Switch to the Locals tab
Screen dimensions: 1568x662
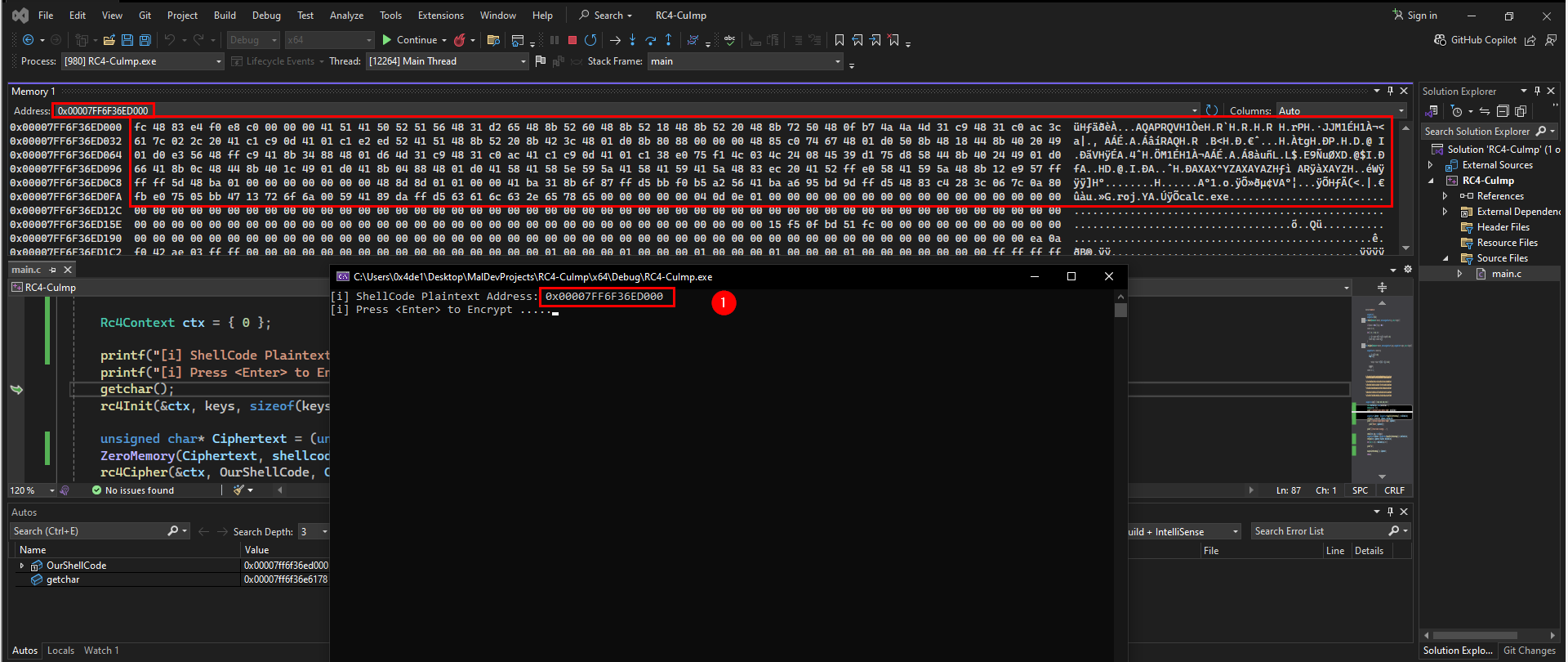click(x=60, y=651)
